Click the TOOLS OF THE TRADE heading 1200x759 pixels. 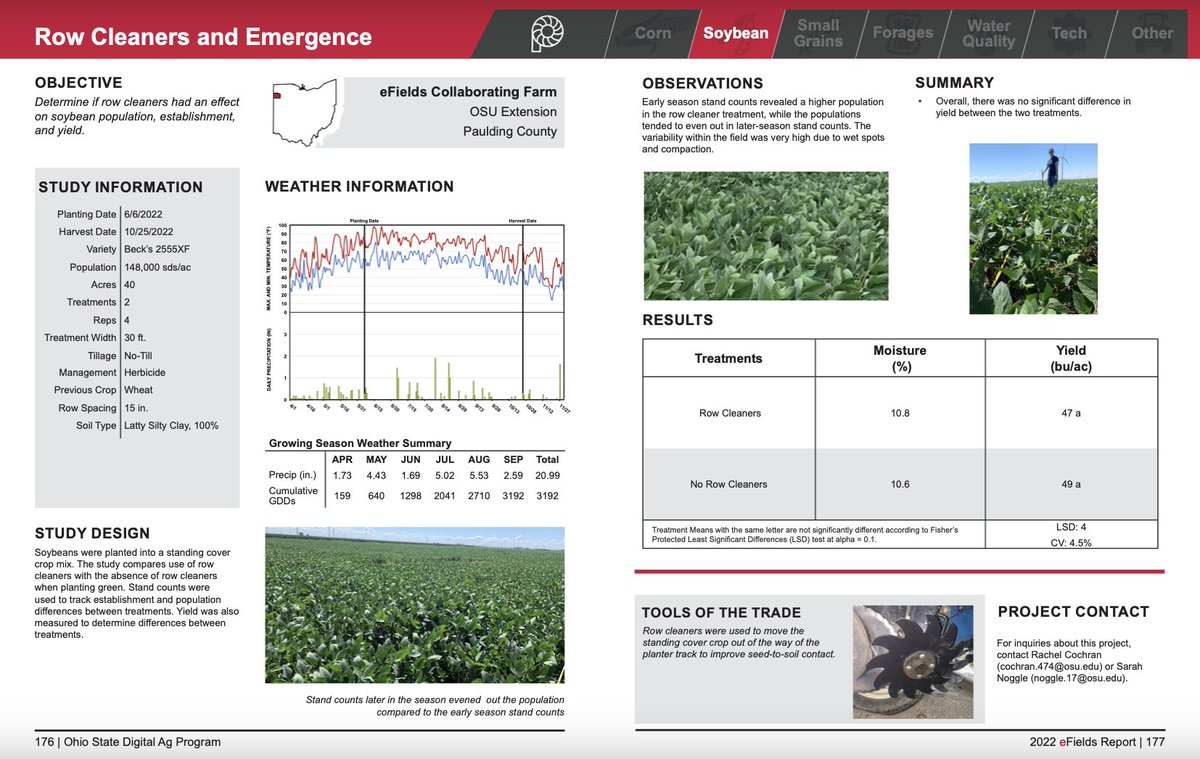[x=721, y=612]
